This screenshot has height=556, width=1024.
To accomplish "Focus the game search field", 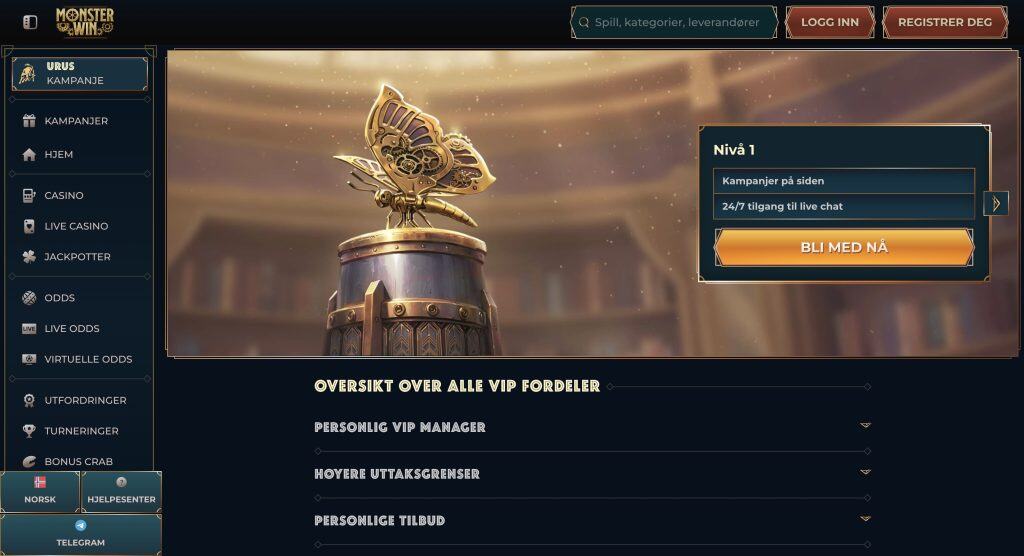I will [x=674, y=22].
